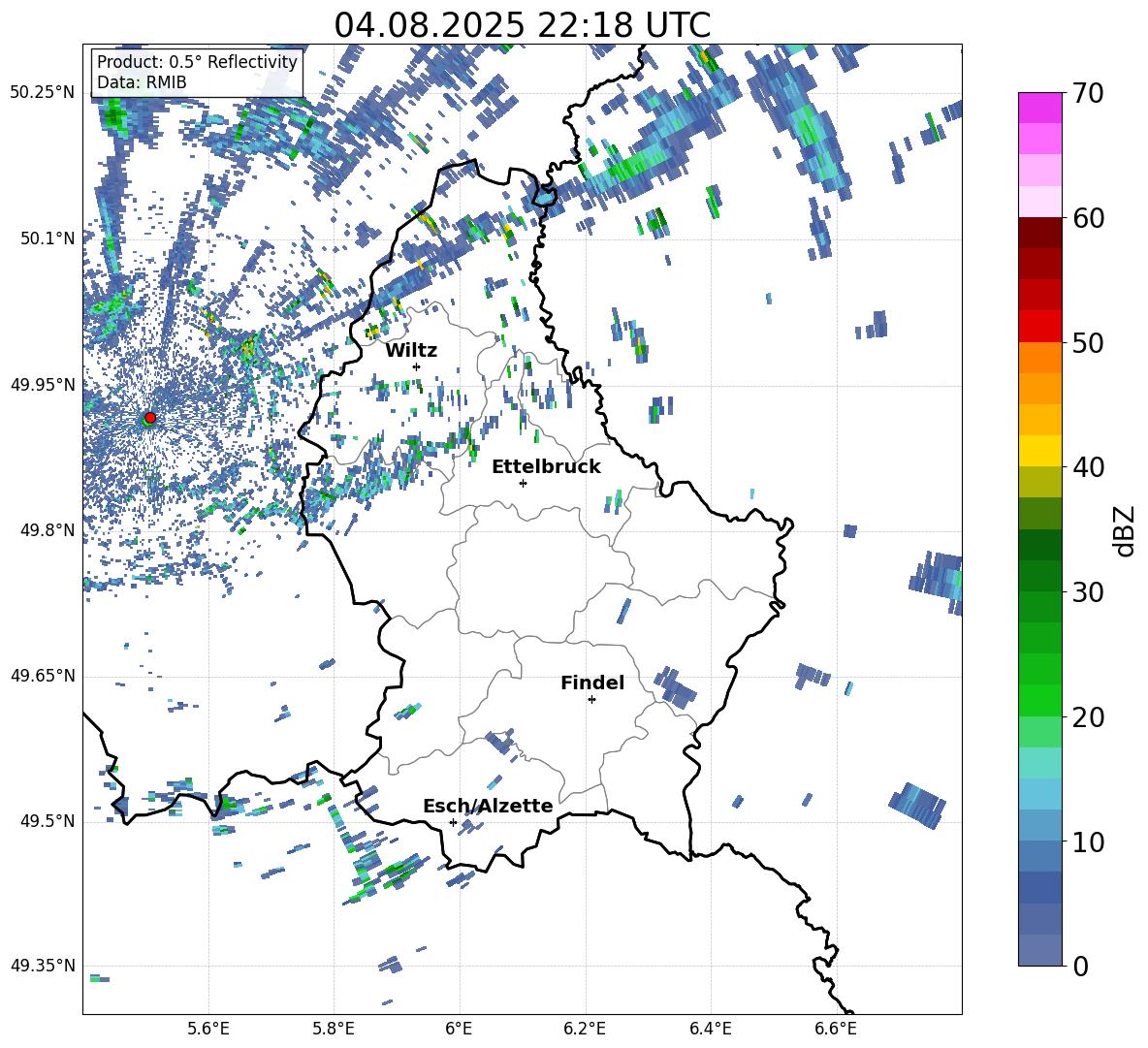This screenshot has width=1148, height=1048.
Task: Pick the bright red 50 dBZ swatch
Action: [x=1039, y=327]
